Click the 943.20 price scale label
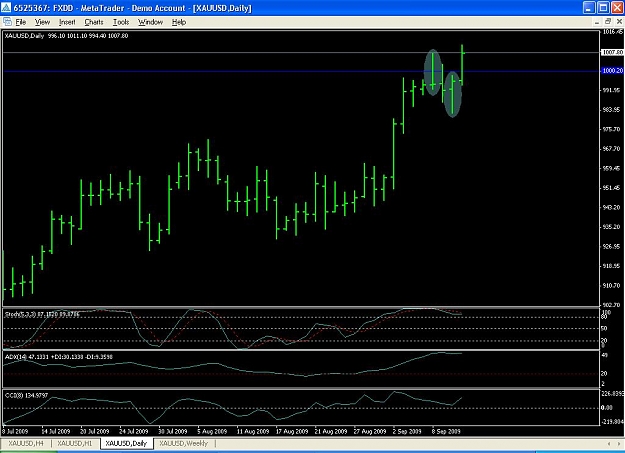Viewport: 625px width, 453px height. pyautogui.click(x=611, y=207)
